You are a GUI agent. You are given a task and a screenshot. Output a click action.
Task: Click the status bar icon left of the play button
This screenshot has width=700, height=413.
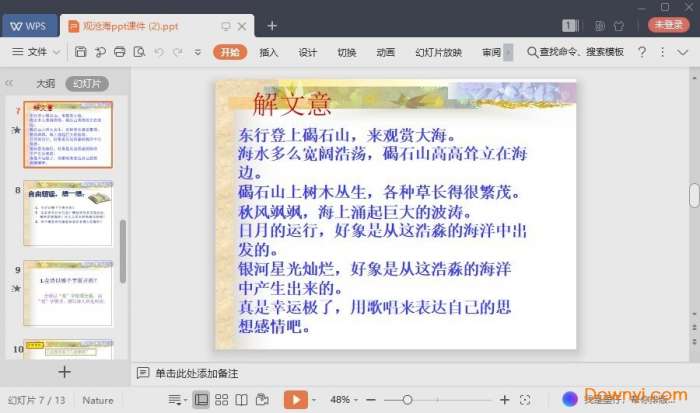(262, 399)
